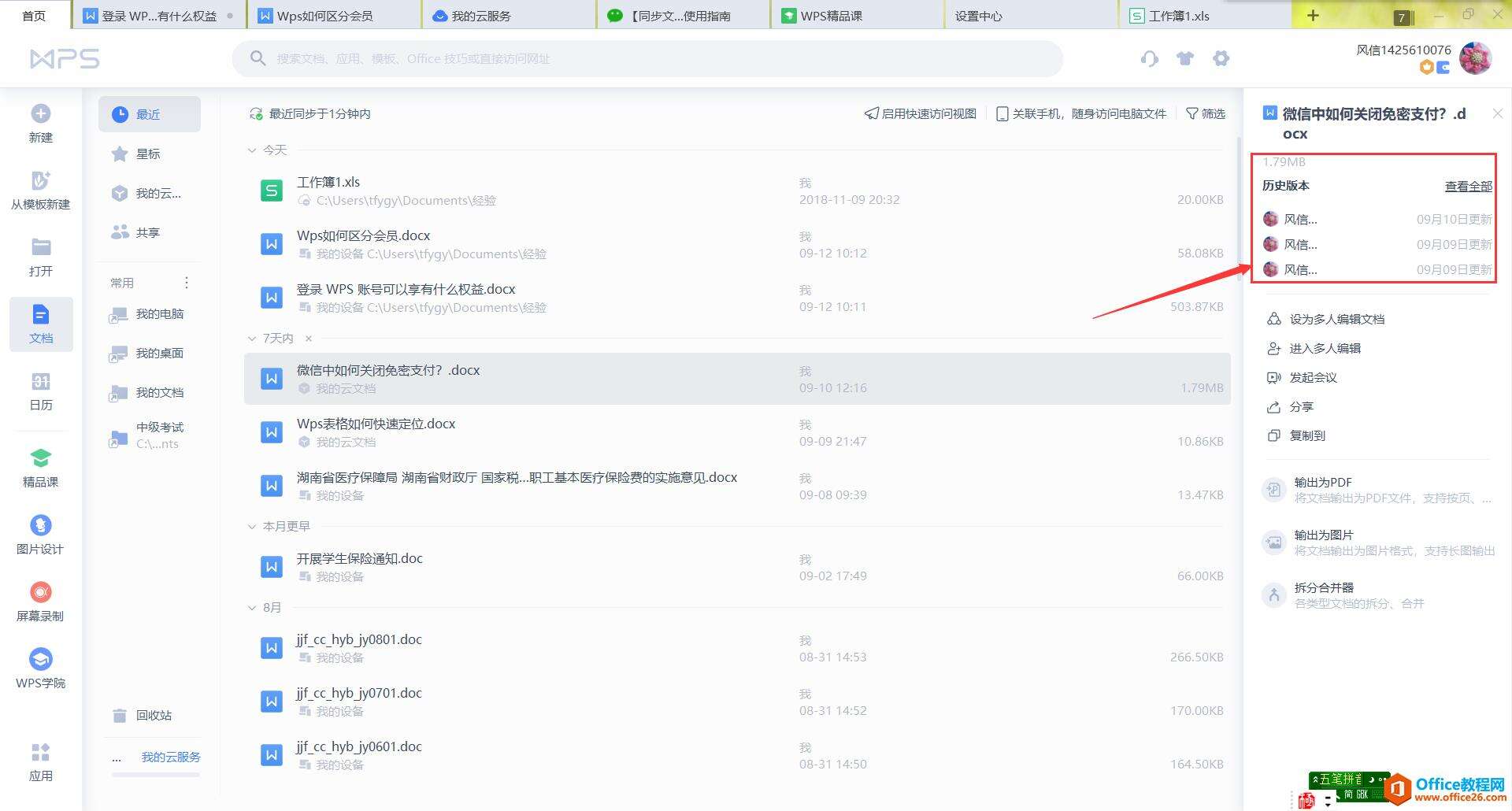Image resolution: width=1512 pixels, height=811 pixels.
Task: Click the 复制到 copy-to icon
Action: click(1273, 435)
